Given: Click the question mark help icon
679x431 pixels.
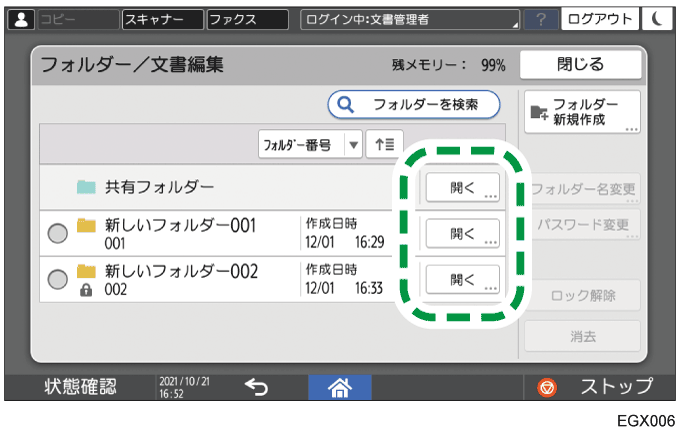Looking at the screenshot, I should pos(541,19).
